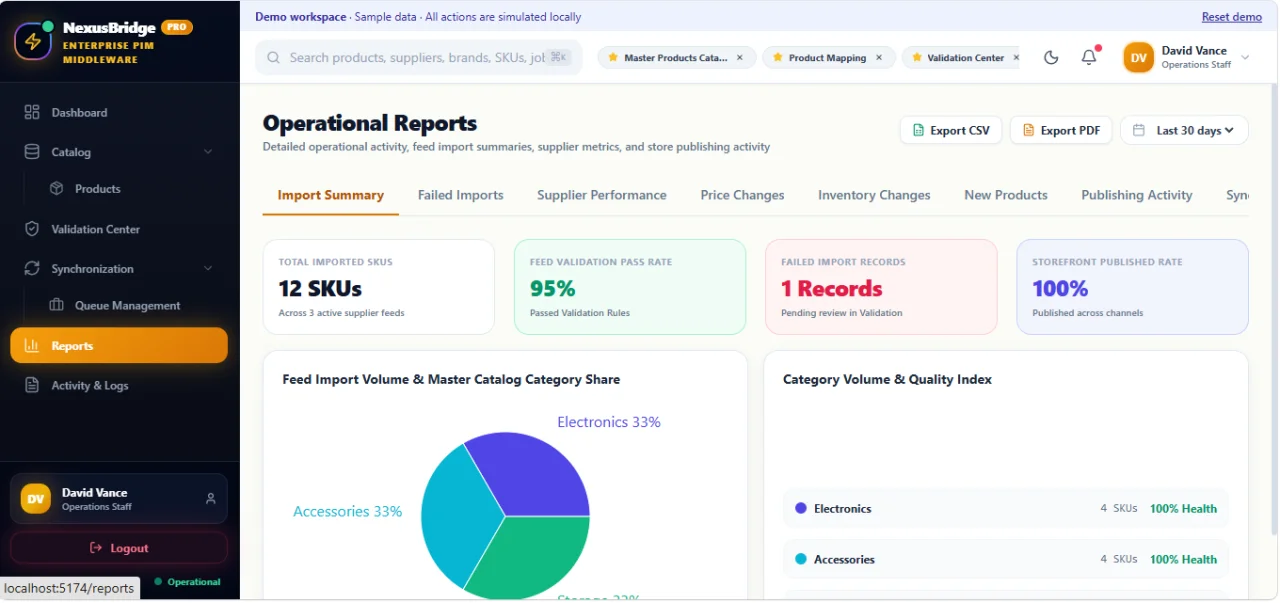1280x603 pixels.
Task: Open the David Vance account dropdown arrow
Action: (x=1245, y=58)
